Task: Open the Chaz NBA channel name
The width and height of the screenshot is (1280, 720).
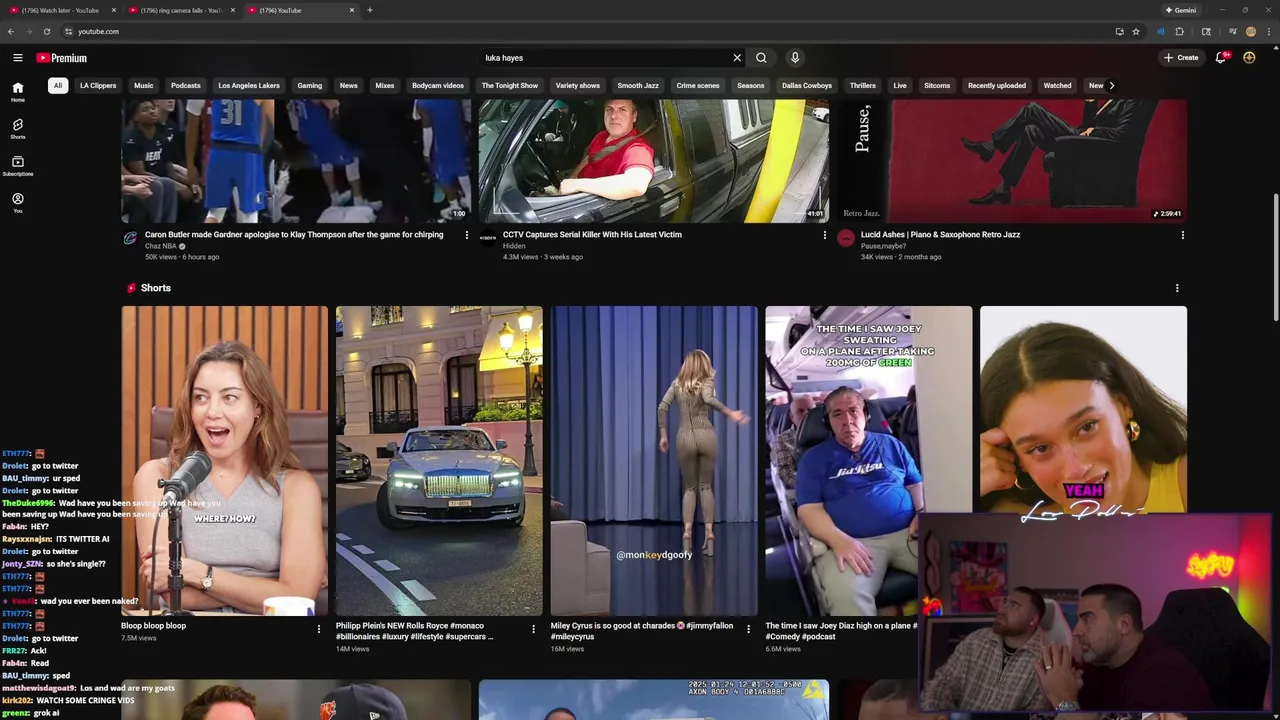Action: [161, 246]
